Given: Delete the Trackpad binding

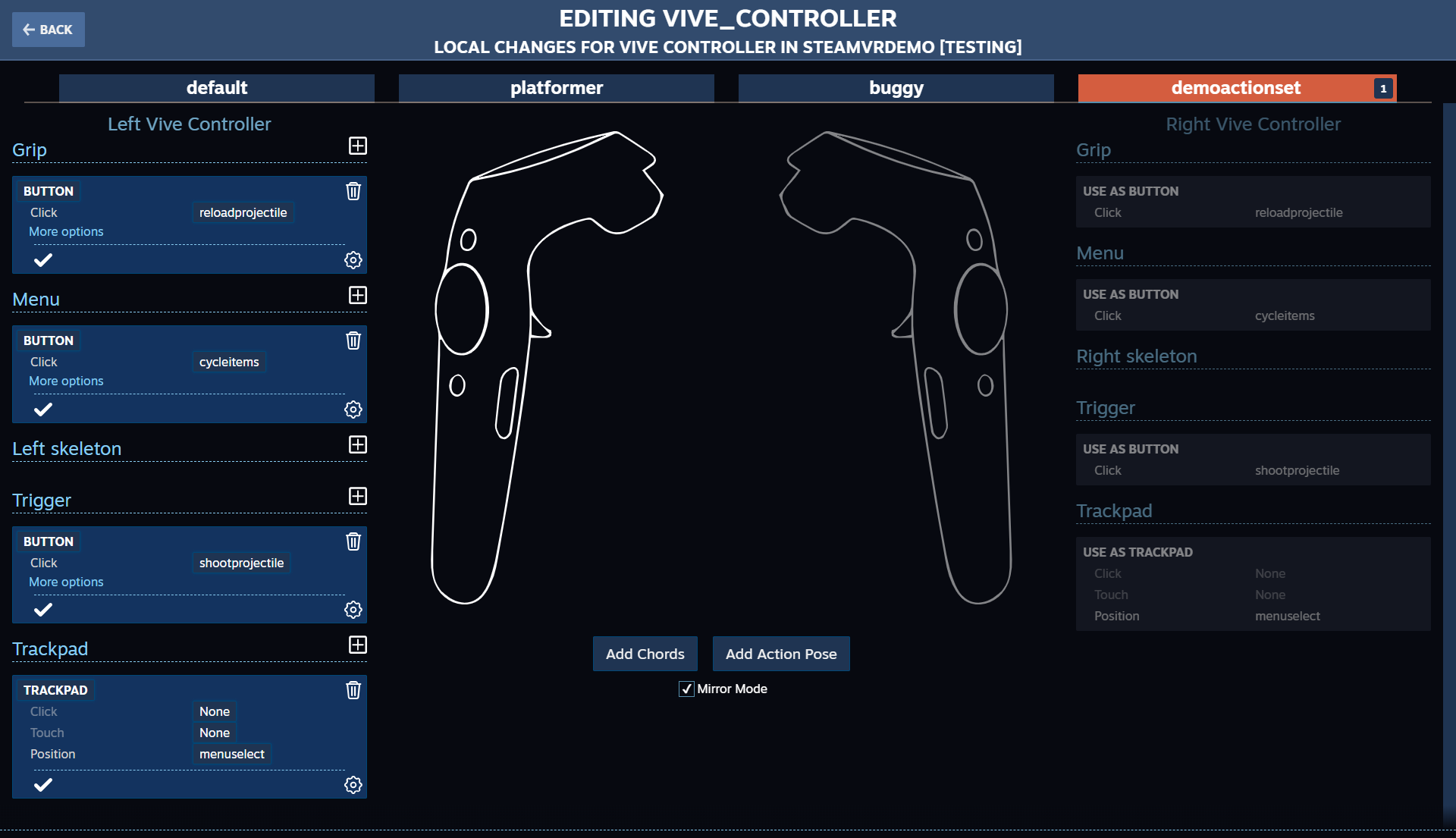Looking at the screenshot, I should [353, 690].
